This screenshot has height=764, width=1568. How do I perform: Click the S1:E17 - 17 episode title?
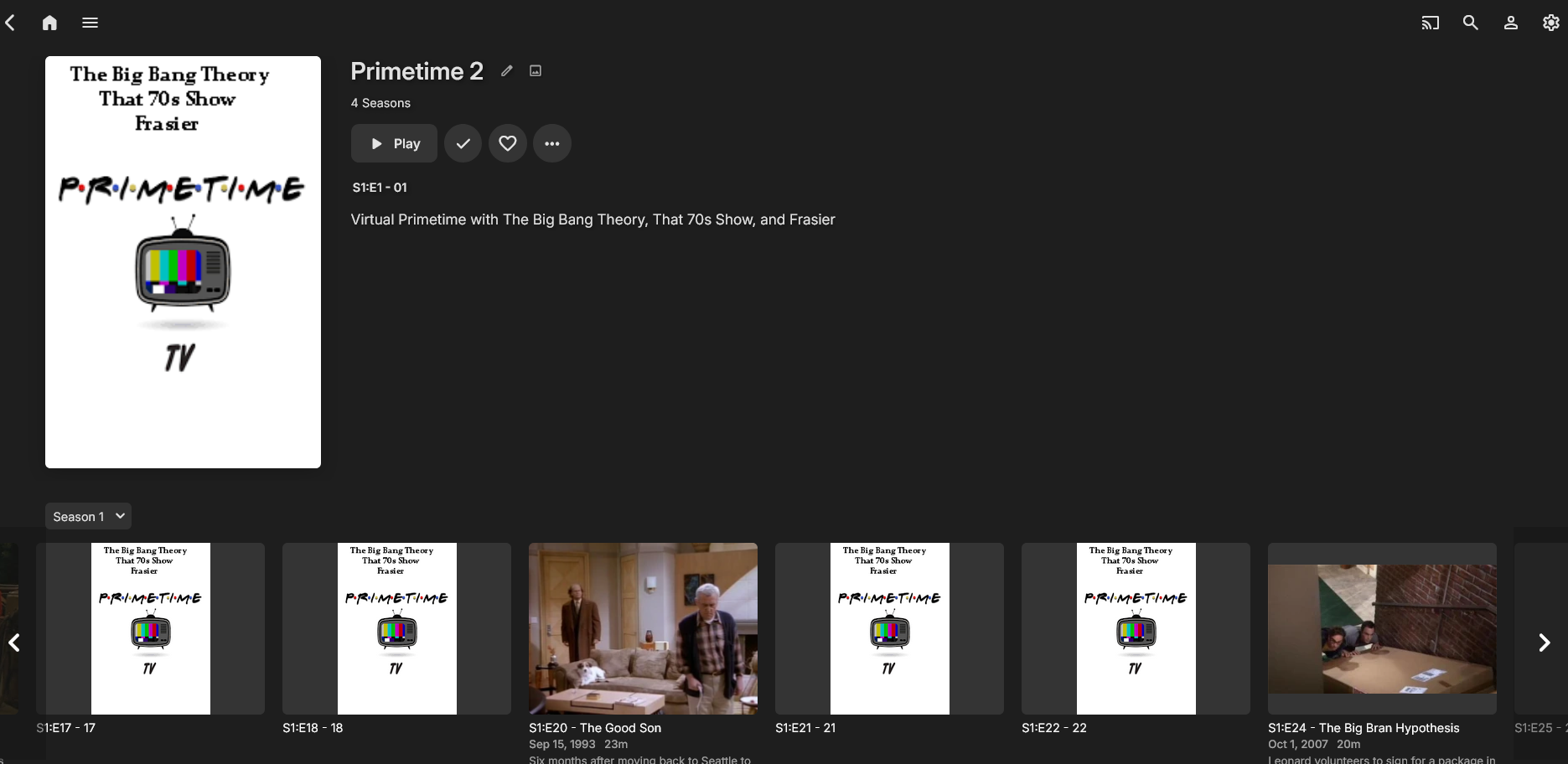tap(66, 728)
